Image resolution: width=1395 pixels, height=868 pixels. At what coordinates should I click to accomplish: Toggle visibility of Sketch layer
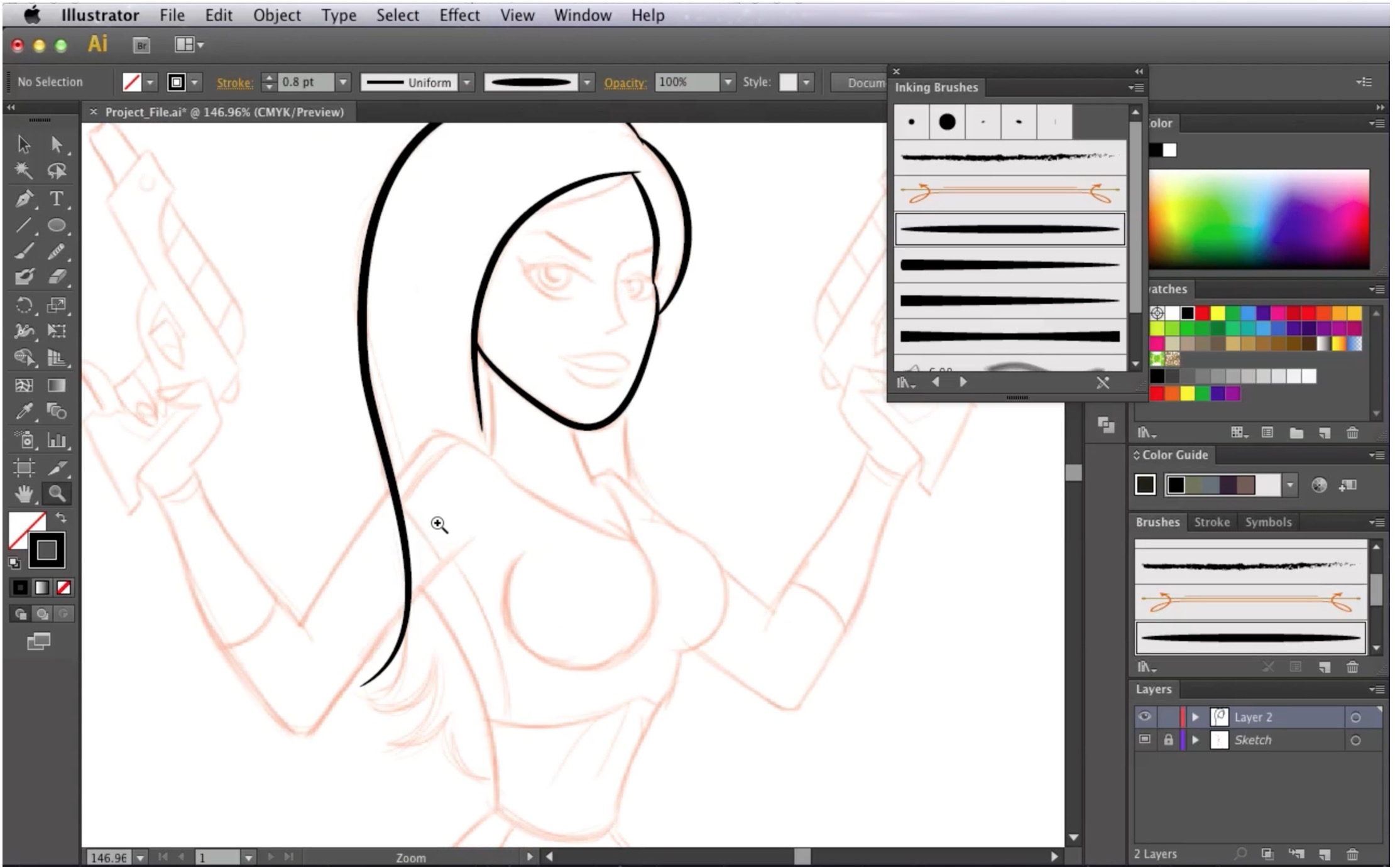point(1143,740)
